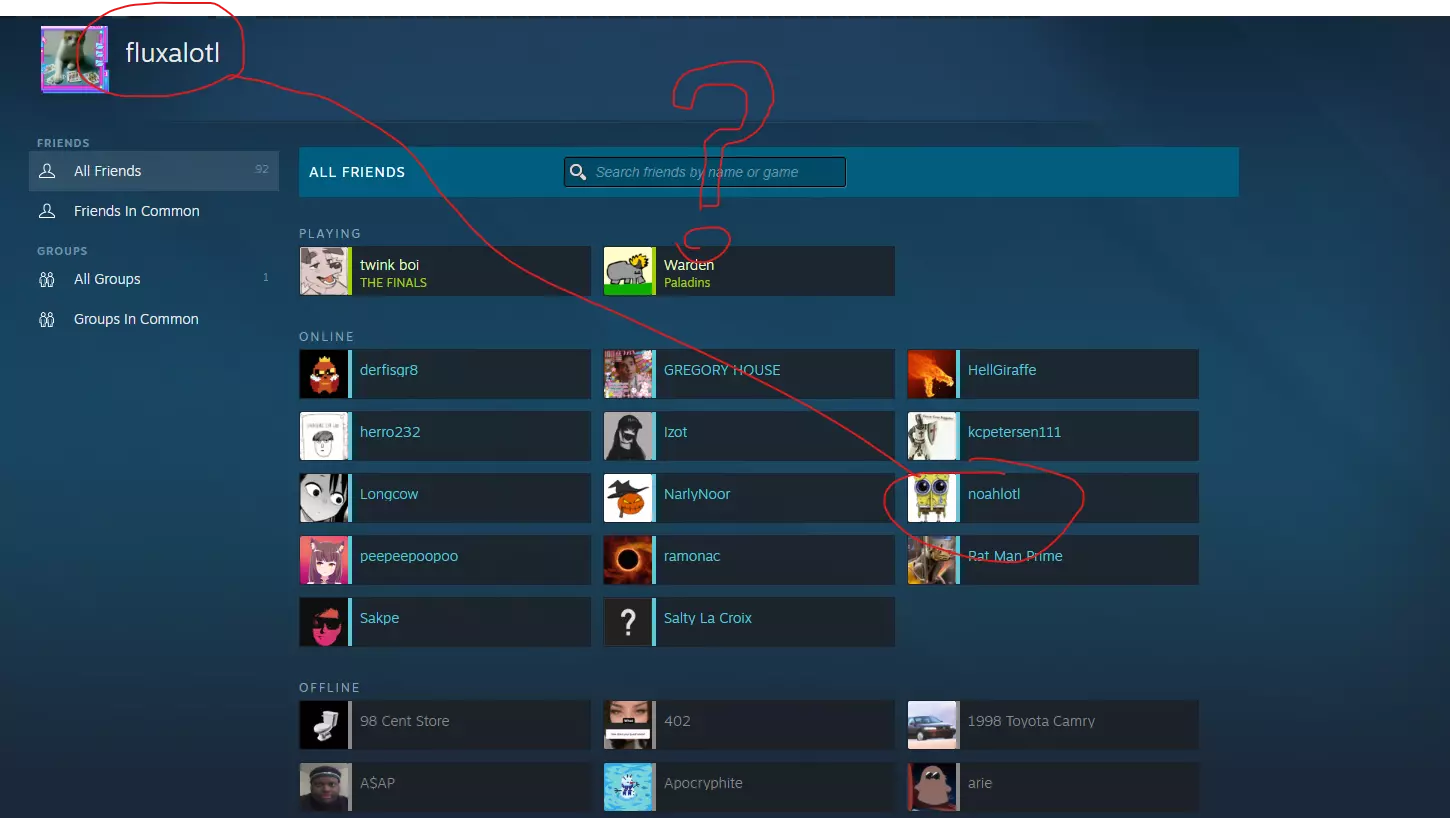Screen dimensions: 1450x818
Task: Open GREGORY HOUSE avatar
Action: pyautogui.click(x=628, y=374)
